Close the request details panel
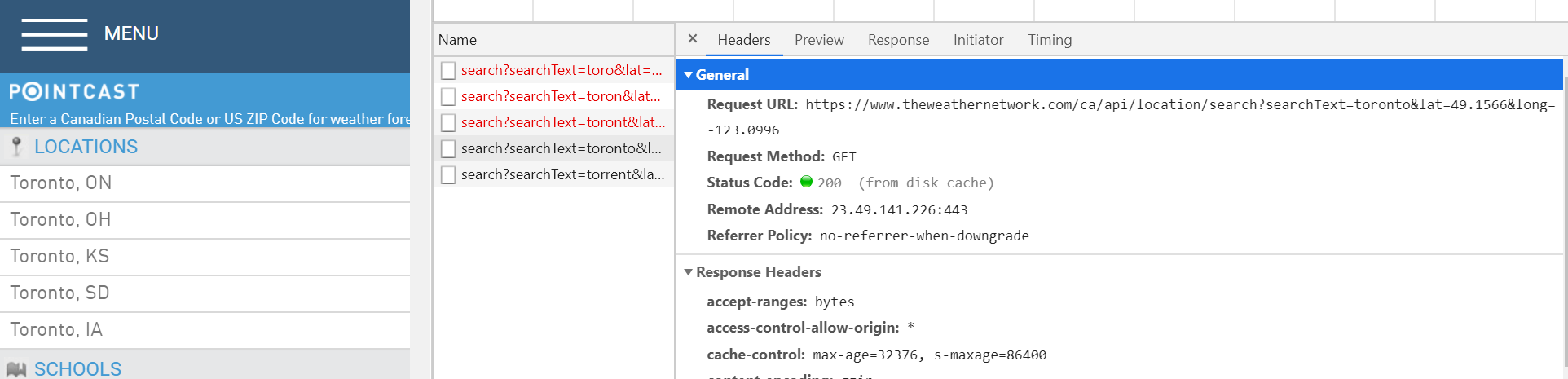The image size is (1568, 379). 693,38
